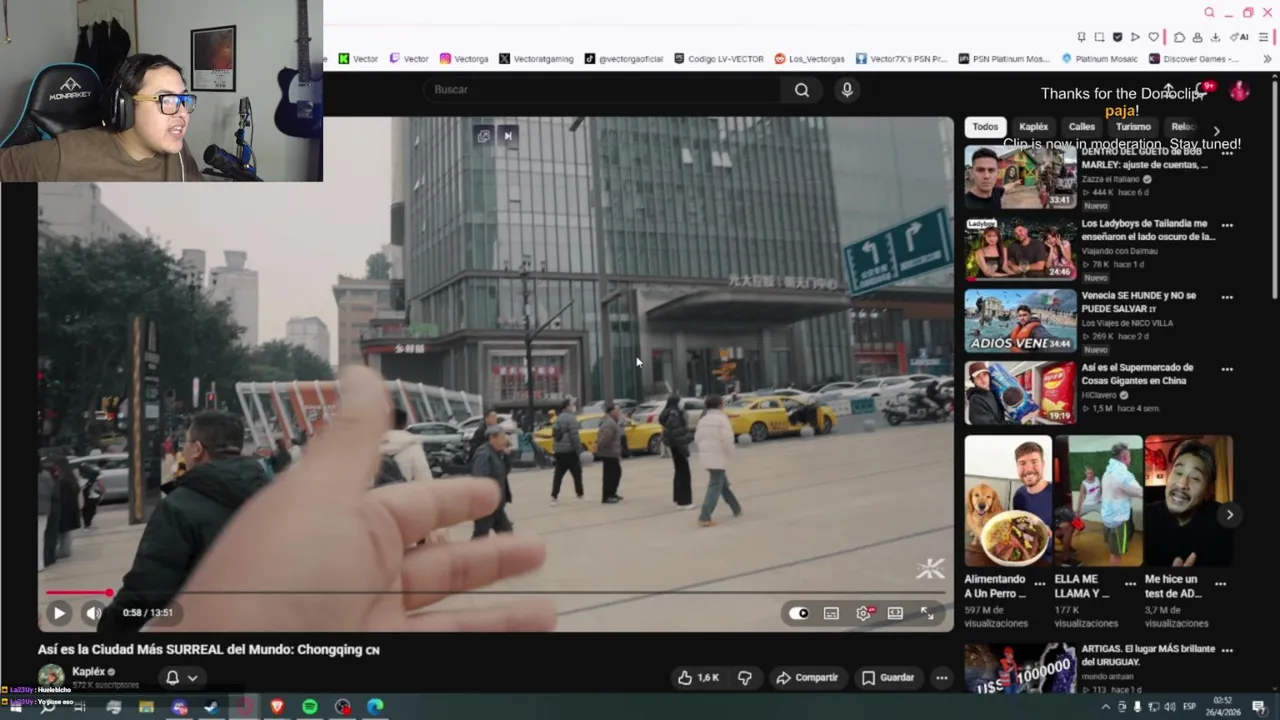The image size is (1280, 720).
Task: Open the Platinum Mosaic bookmark
Action: click(x=1100, y=59)
